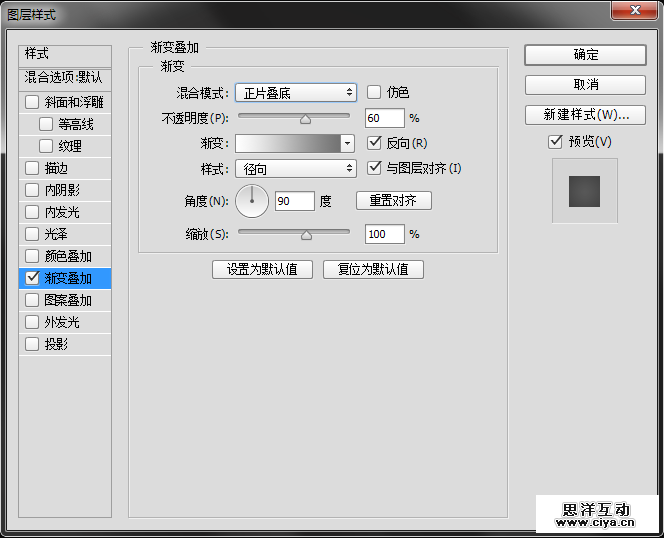Open 混合选项:默认 in the sidebar
This screenshot has height=538, width=664.
click(65, 78)
